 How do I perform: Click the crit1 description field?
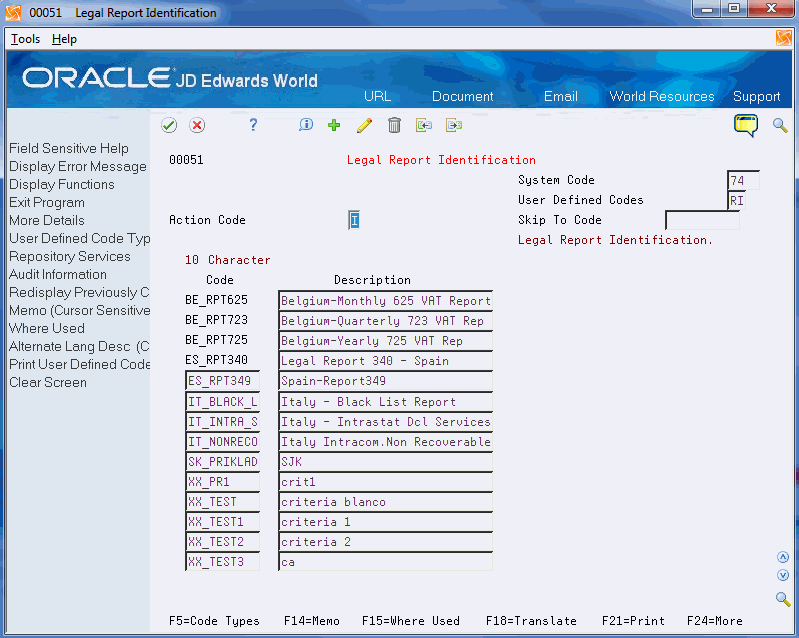point(386,482)
